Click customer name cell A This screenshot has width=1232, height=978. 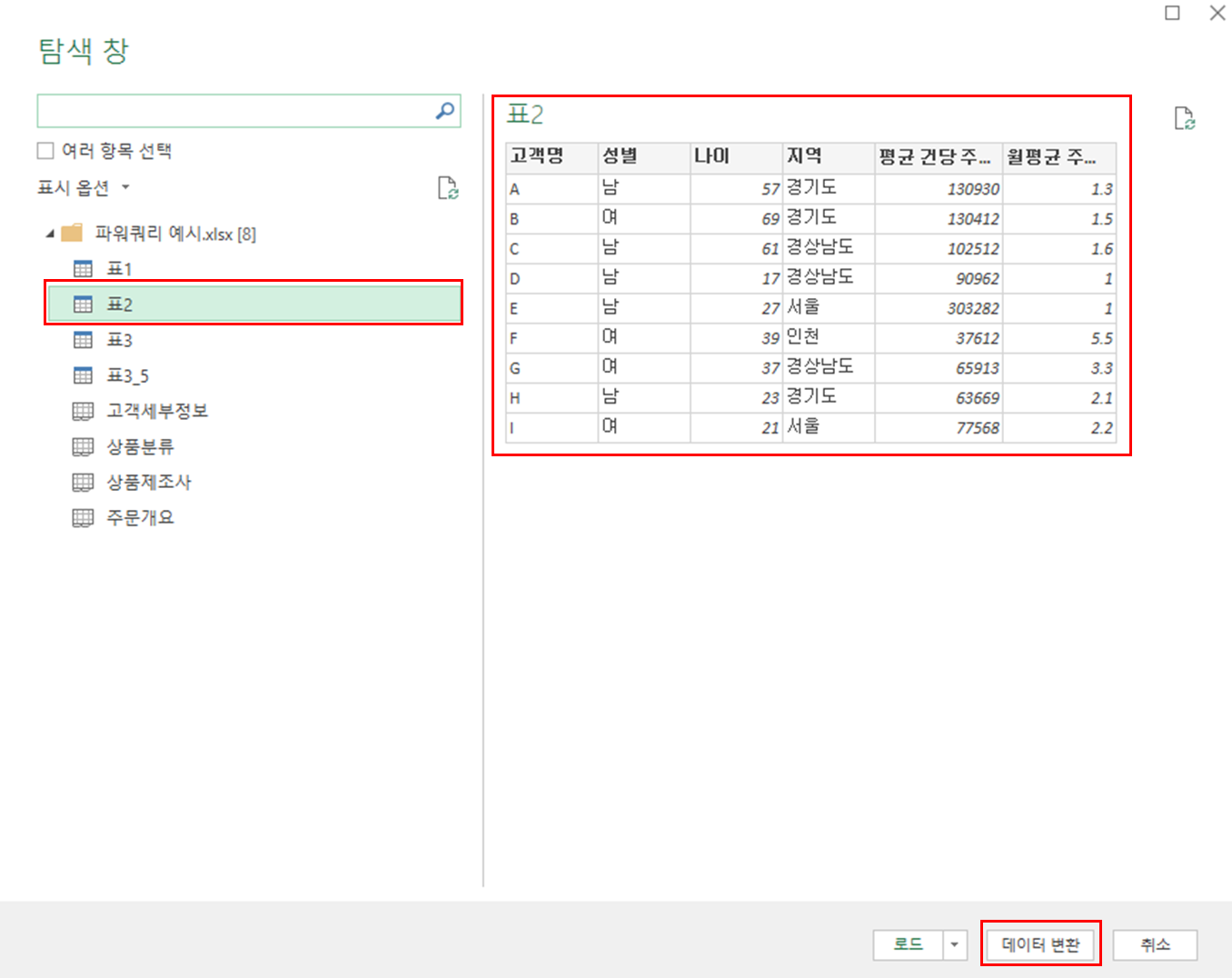pos(551,189)
